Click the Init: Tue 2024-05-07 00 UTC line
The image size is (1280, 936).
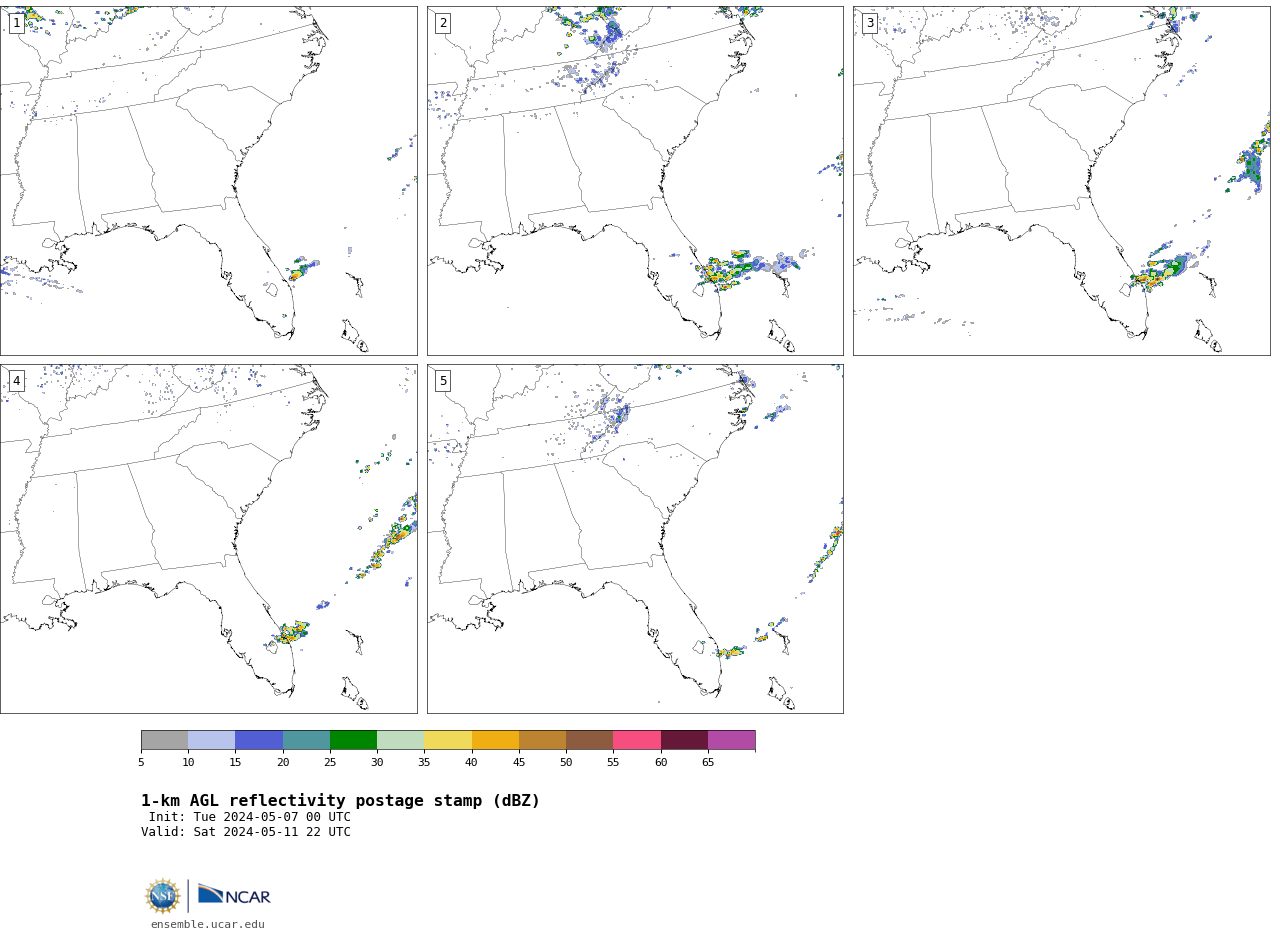pos(250,817)
